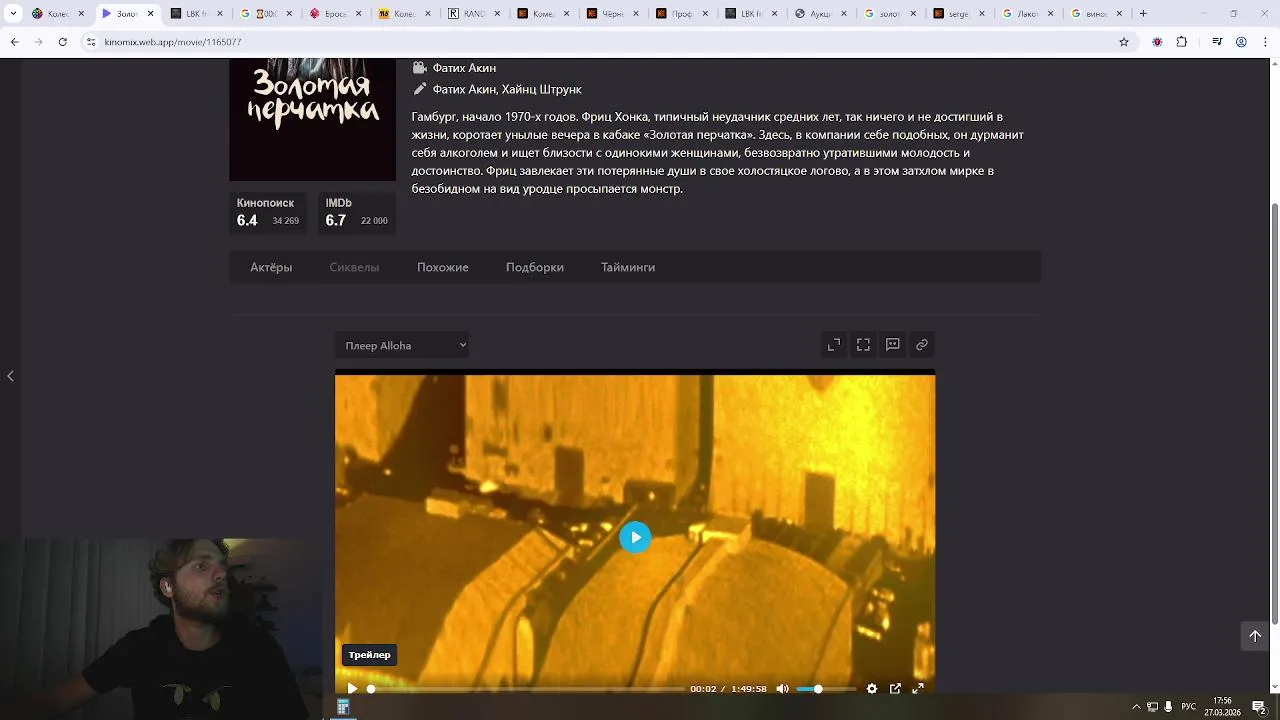The image size is (1280, 720).
Task: Click the calculator app taskbar icon
Action: click(343, 707)
